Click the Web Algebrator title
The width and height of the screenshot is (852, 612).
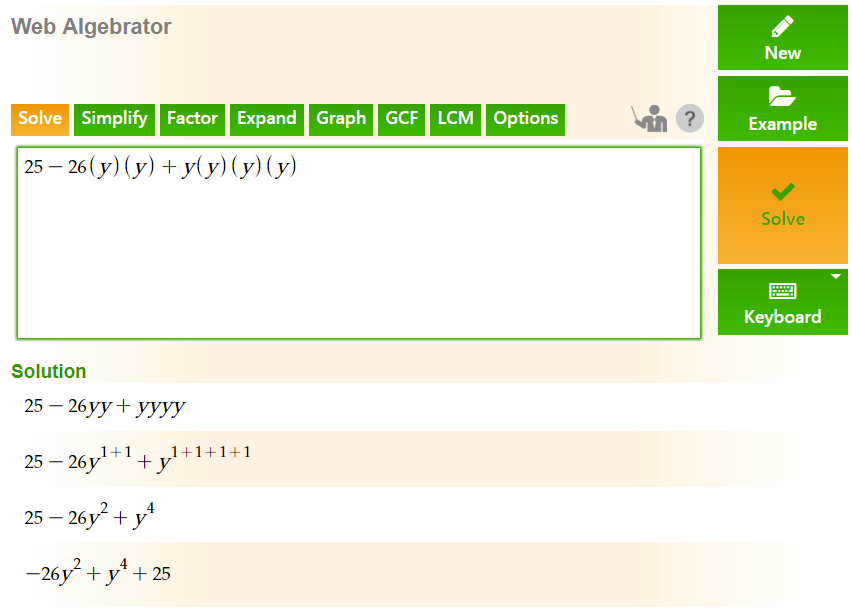[91, 27]
